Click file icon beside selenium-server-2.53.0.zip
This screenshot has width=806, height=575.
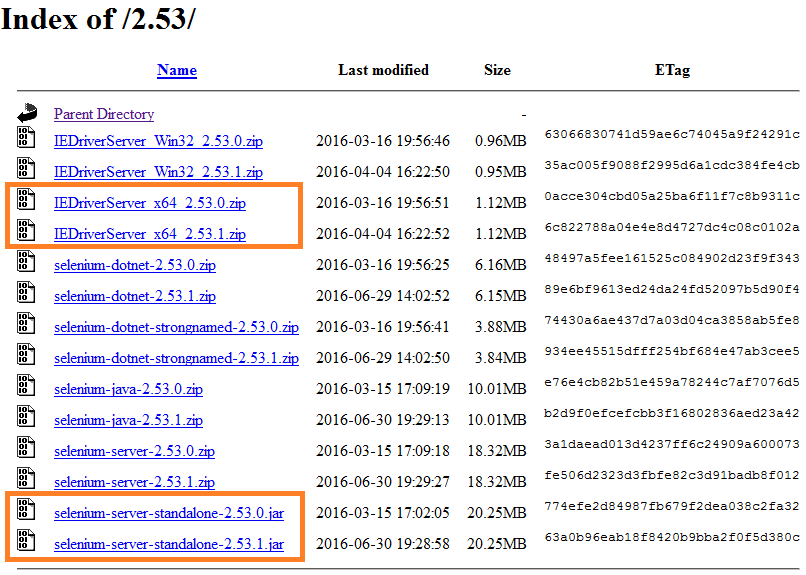26,447
